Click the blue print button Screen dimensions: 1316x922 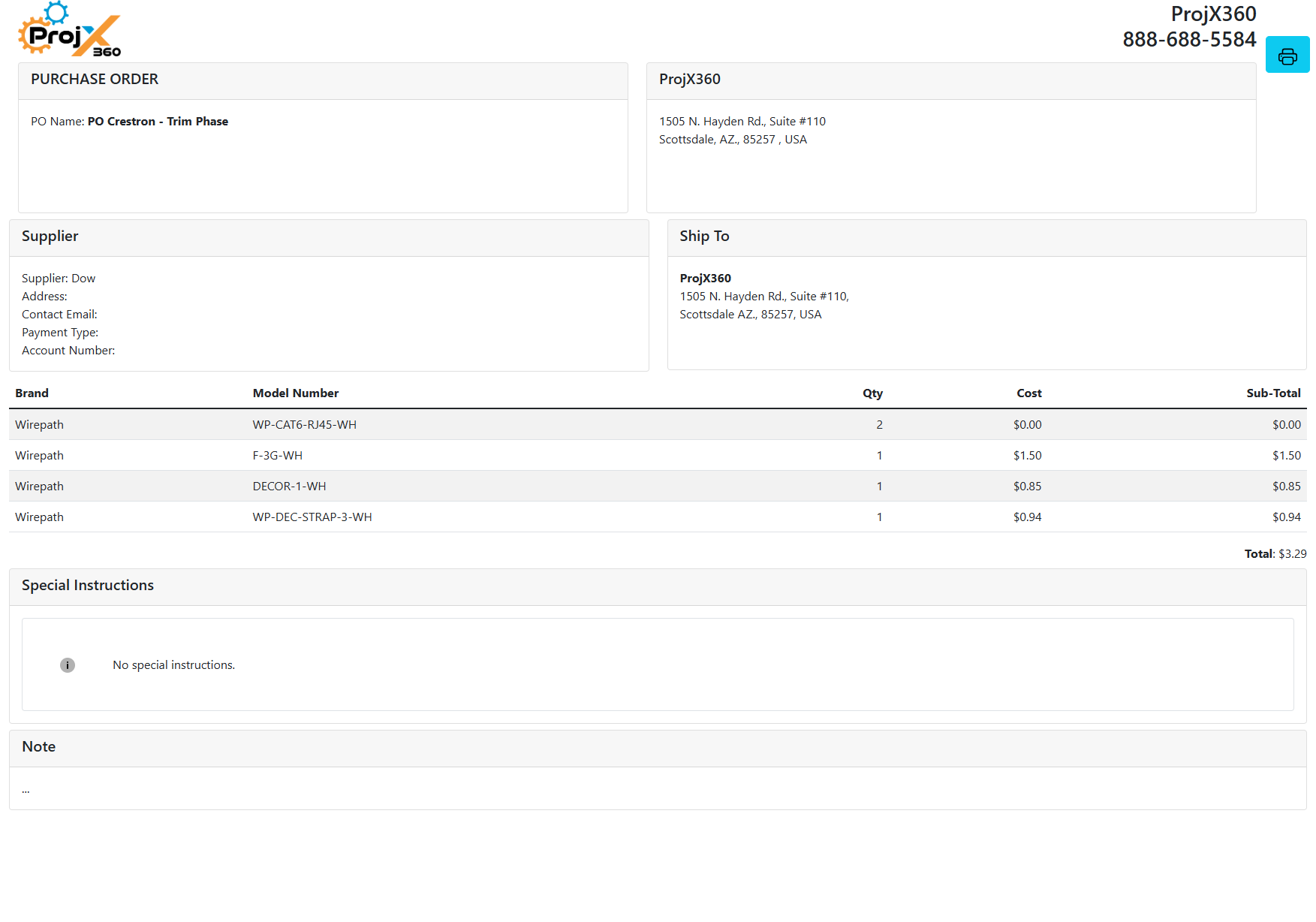click(1287, 55)
